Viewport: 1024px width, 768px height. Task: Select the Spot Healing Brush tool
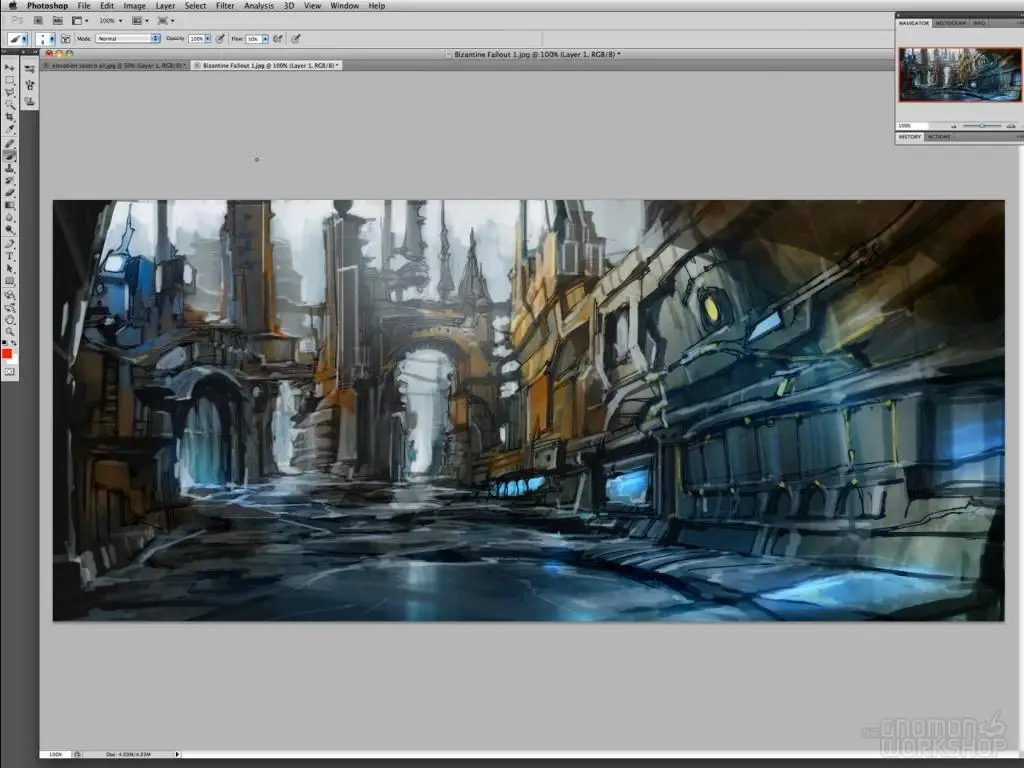[10, 144]
